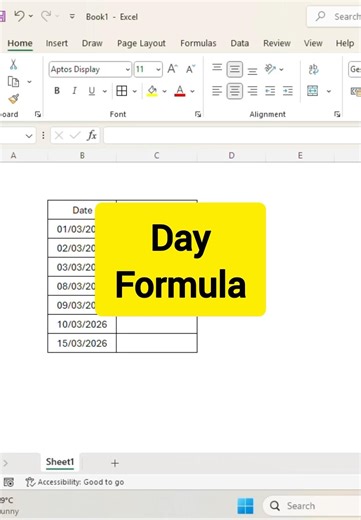361x520 pixels.
Task: Open the View tab
Action: [x=313, y=43]
